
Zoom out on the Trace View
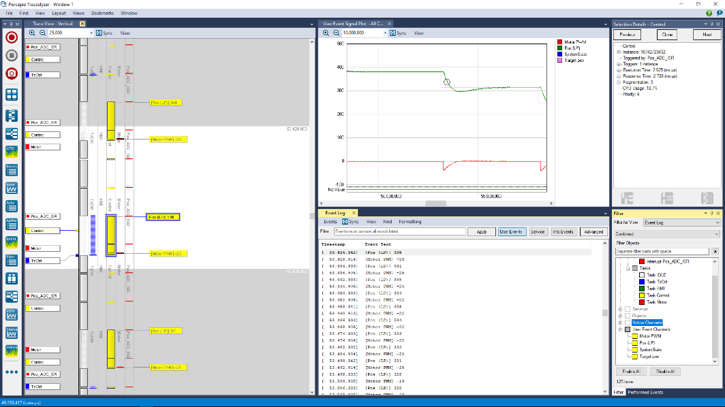[43, 33]
